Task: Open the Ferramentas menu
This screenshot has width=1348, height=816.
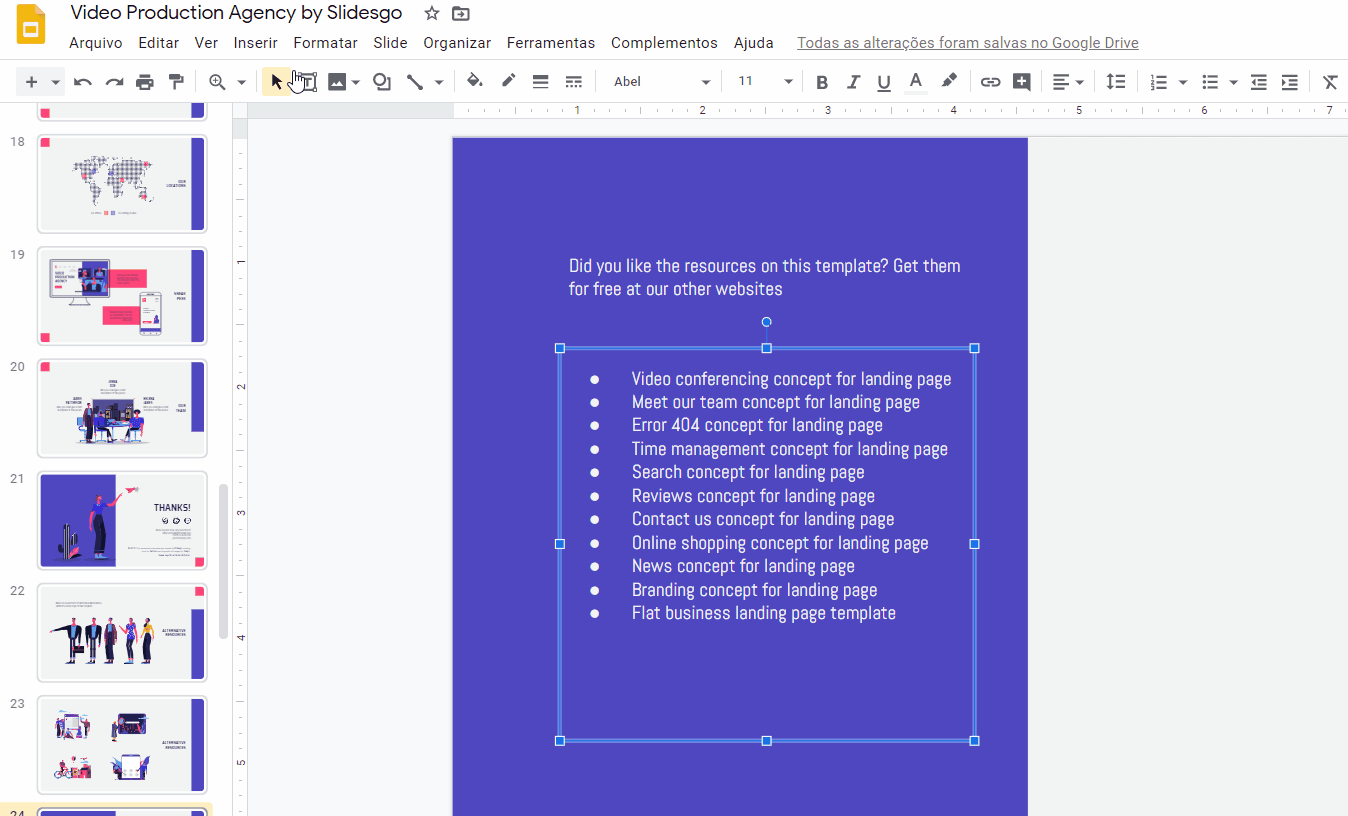Action: pyautogui.click(x=551, y=43)
